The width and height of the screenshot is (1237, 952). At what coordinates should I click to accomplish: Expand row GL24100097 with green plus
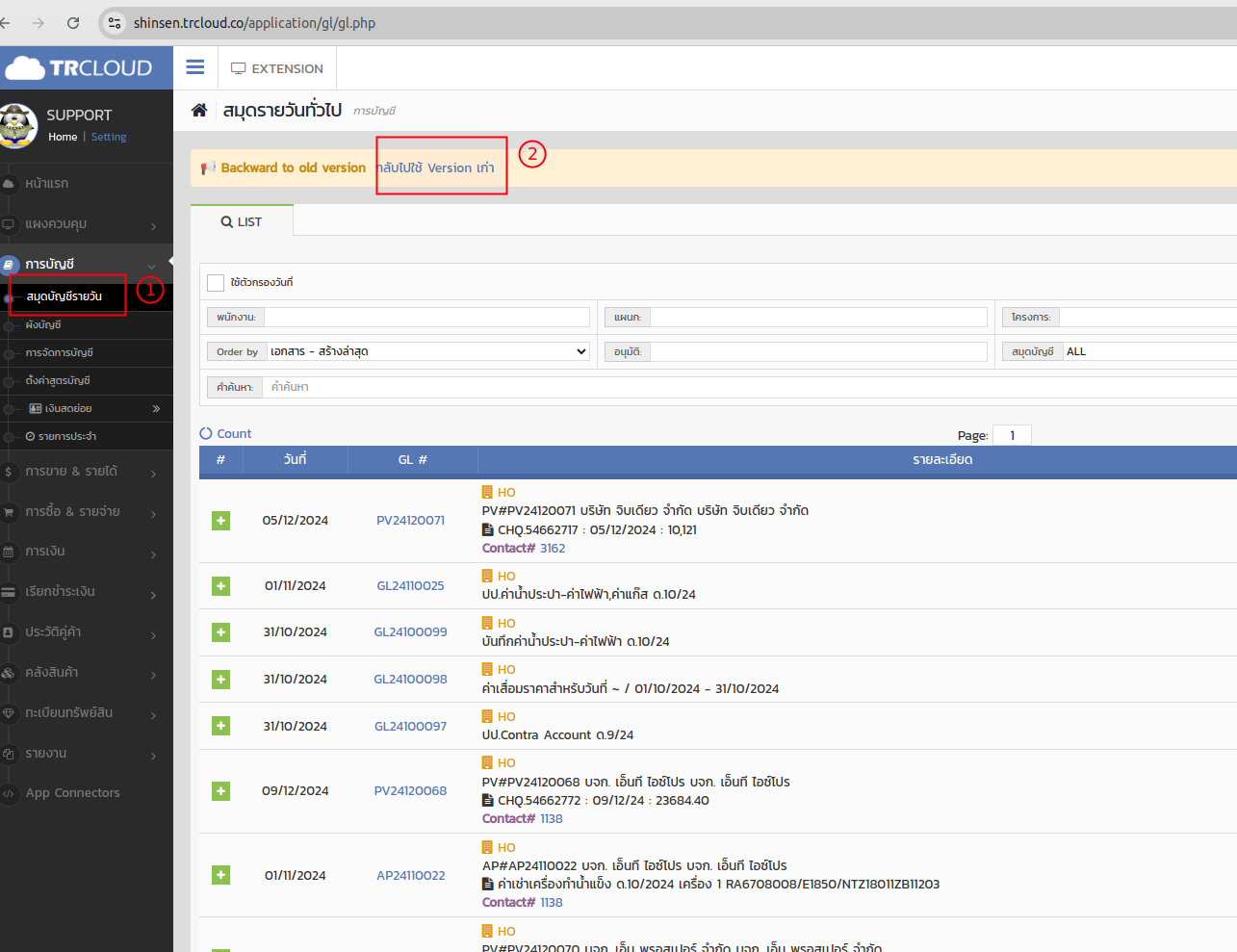tap(221, 726)
